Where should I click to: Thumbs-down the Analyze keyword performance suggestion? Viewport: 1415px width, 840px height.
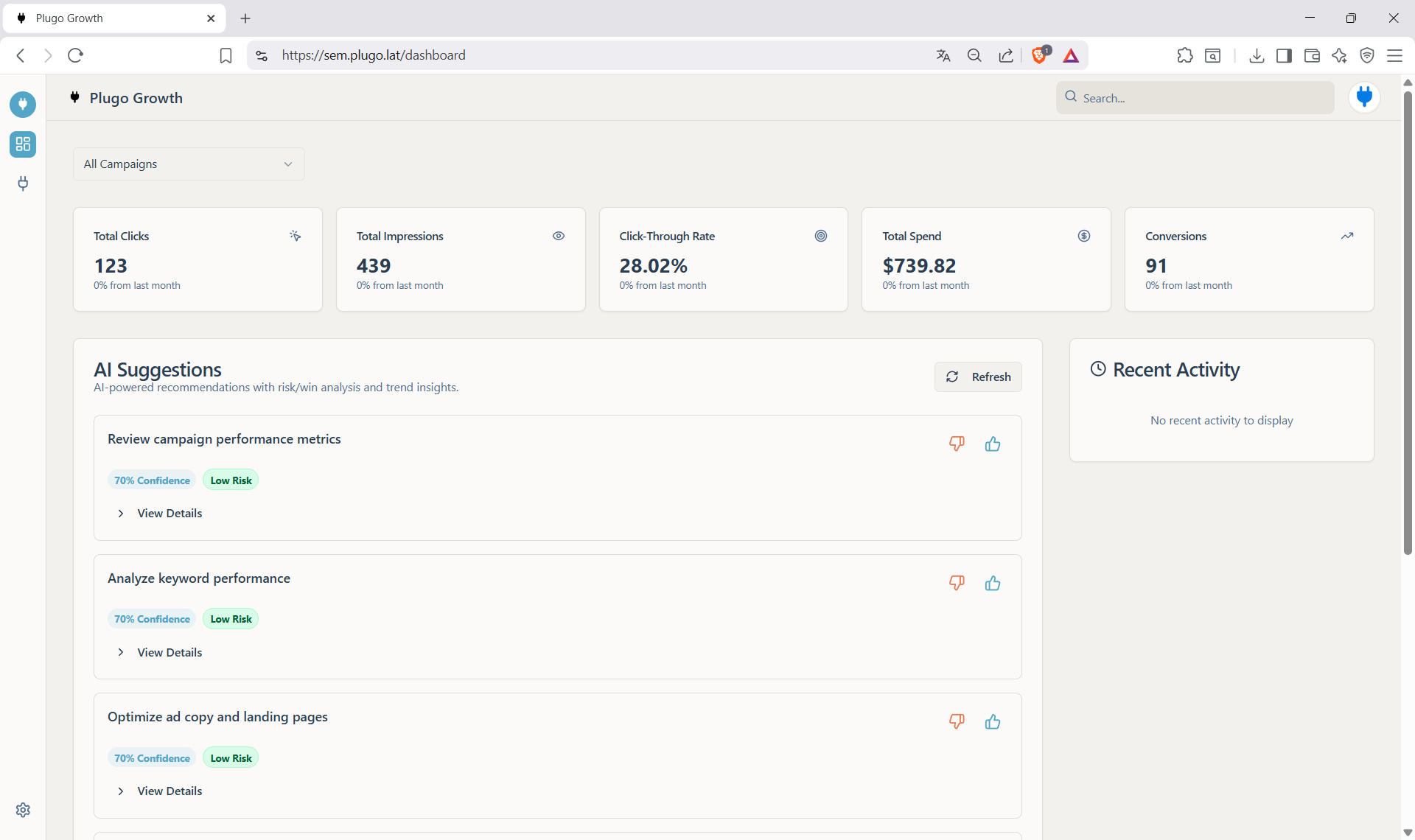pyautogui.click(x=956, y=582)
